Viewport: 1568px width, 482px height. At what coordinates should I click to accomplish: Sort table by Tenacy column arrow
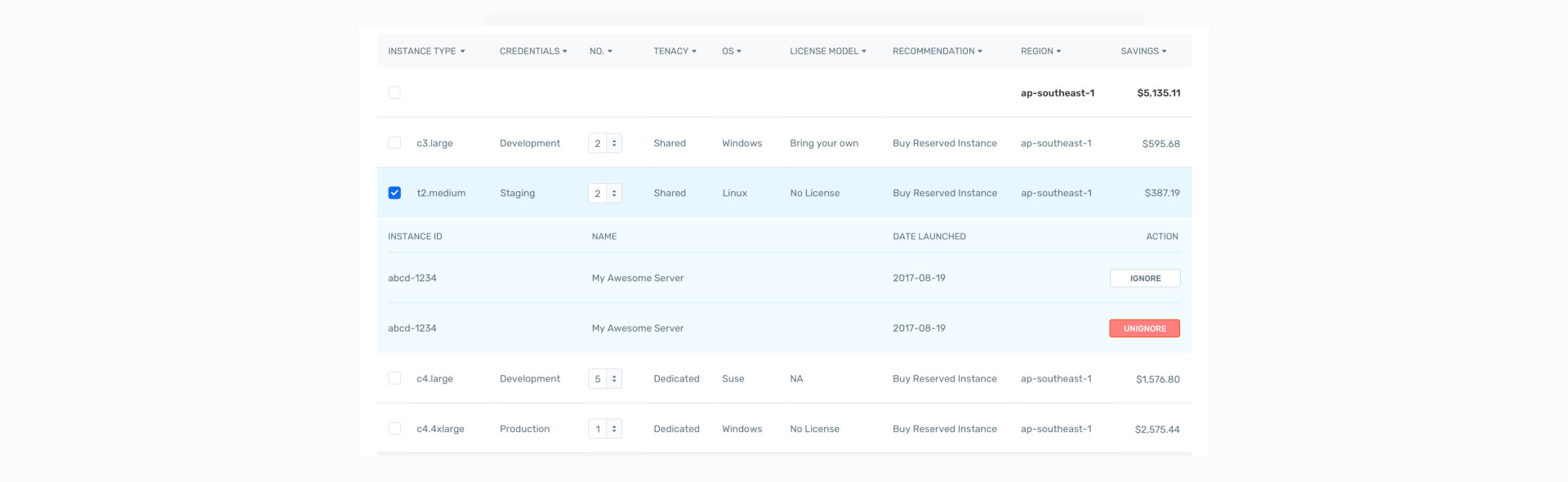coord(694,51)
